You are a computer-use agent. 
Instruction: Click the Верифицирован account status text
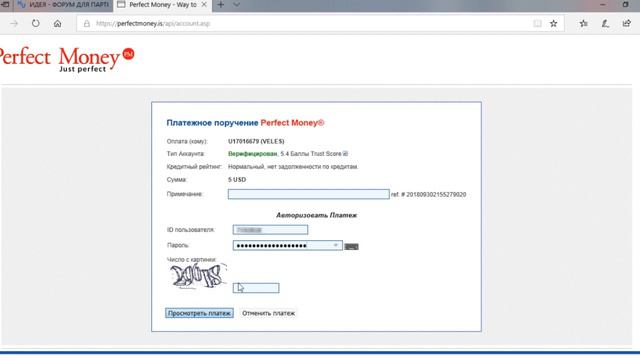(x=253, y=154)
